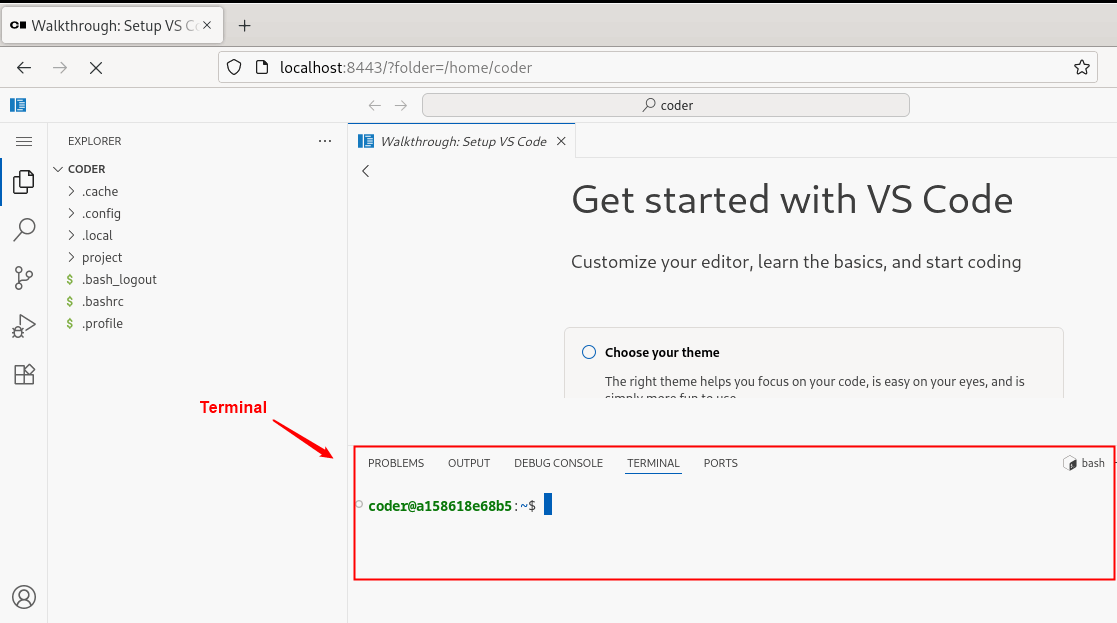Go forward in browser history

60,68
